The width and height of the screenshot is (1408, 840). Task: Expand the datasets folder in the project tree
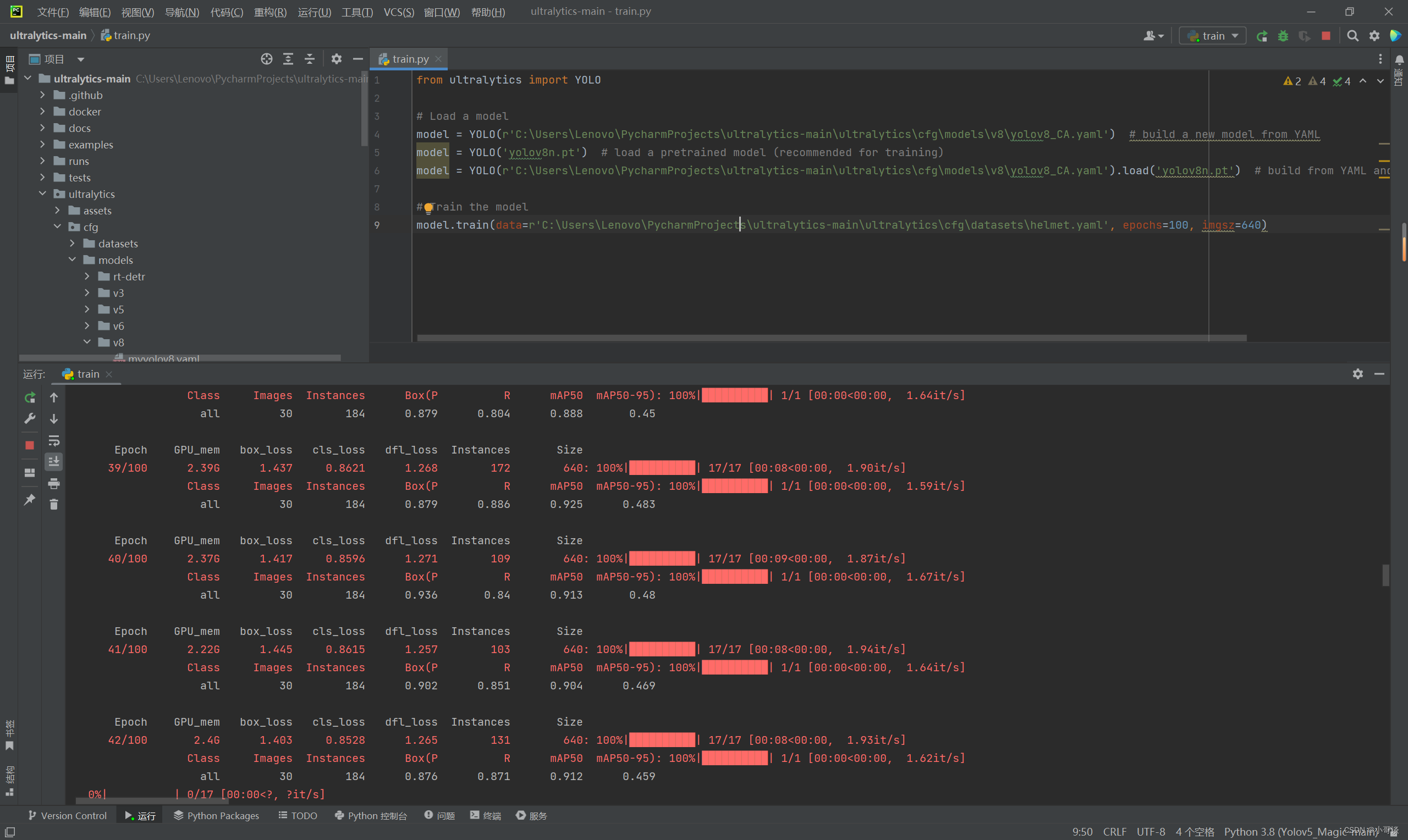(x=72, y=244)
